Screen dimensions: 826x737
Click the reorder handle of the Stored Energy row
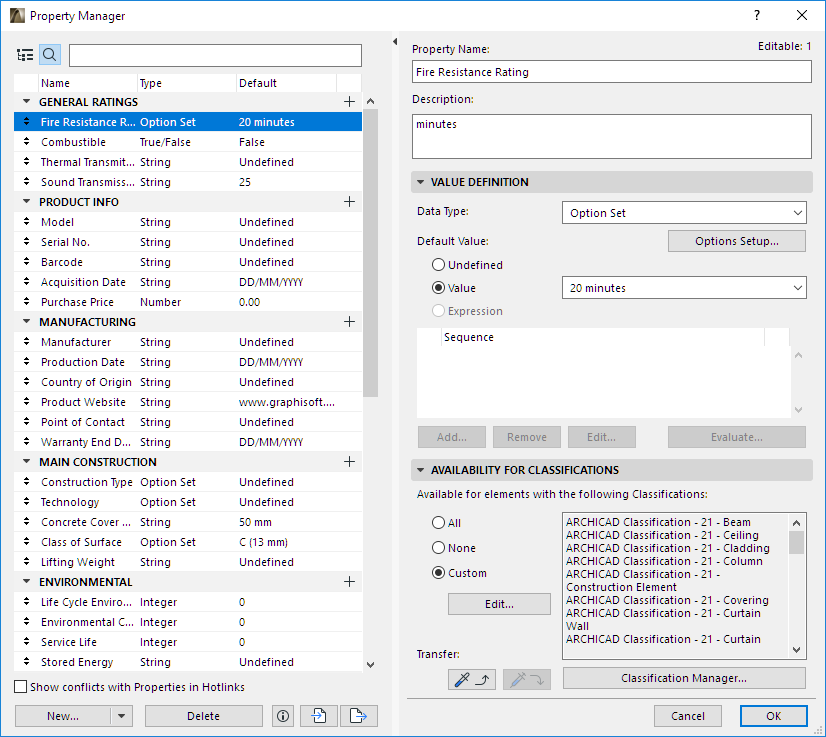pyautogui.click(x=26, y=662)
